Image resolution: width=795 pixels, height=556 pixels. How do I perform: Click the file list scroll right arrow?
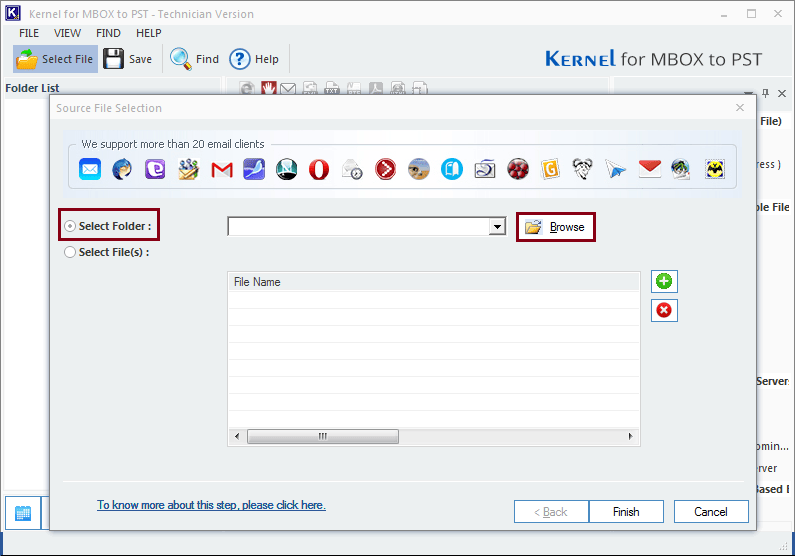[630, 436]
